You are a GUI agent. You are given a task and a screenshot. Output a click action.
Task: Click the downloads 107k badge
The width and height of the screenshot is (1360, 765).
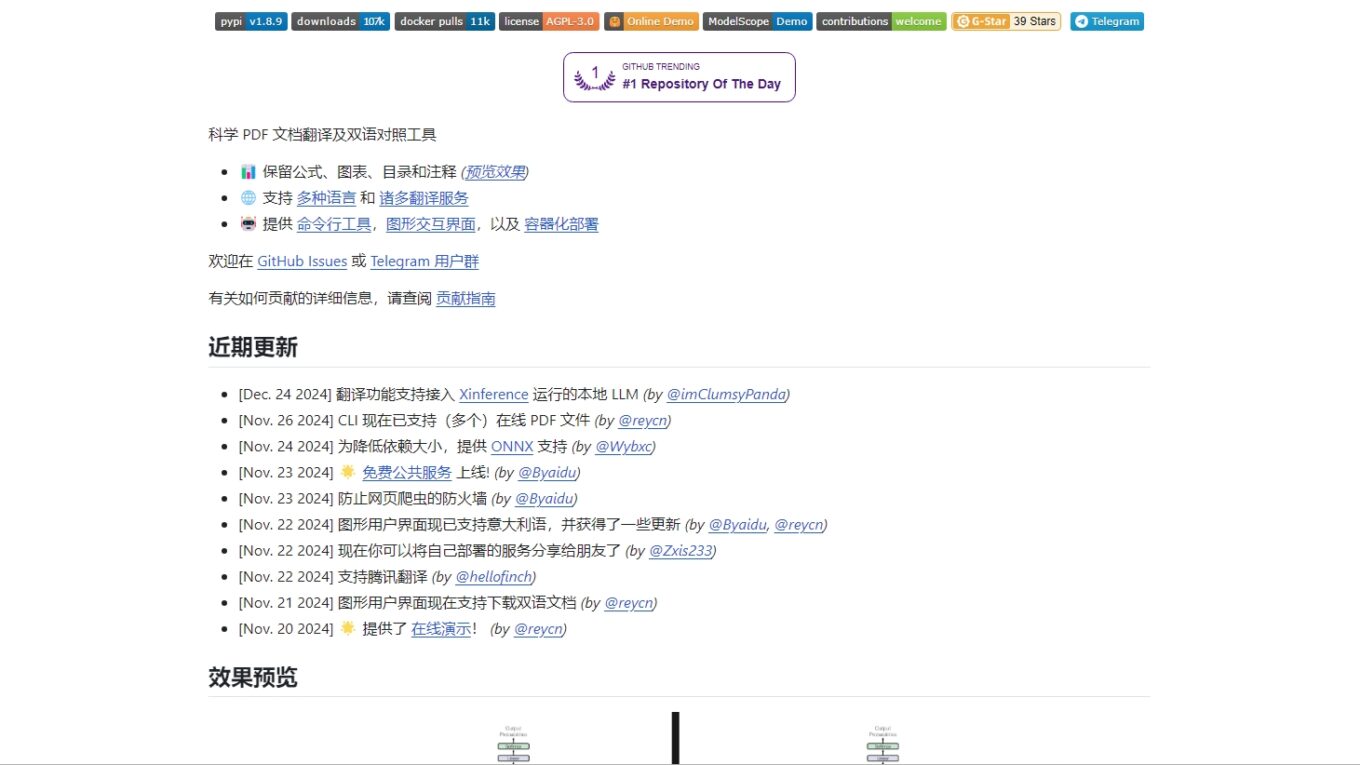coord(341,21)
